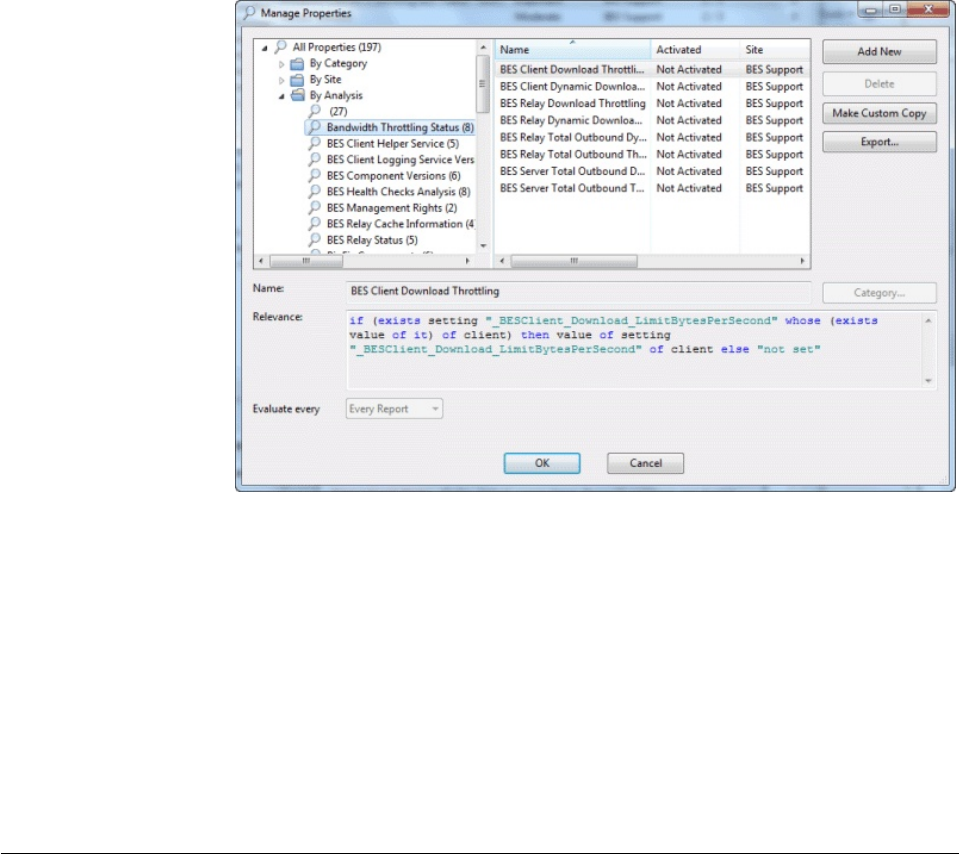
Task: Click the Manage Properties title bar icon
Action: (x=249, y=13)
